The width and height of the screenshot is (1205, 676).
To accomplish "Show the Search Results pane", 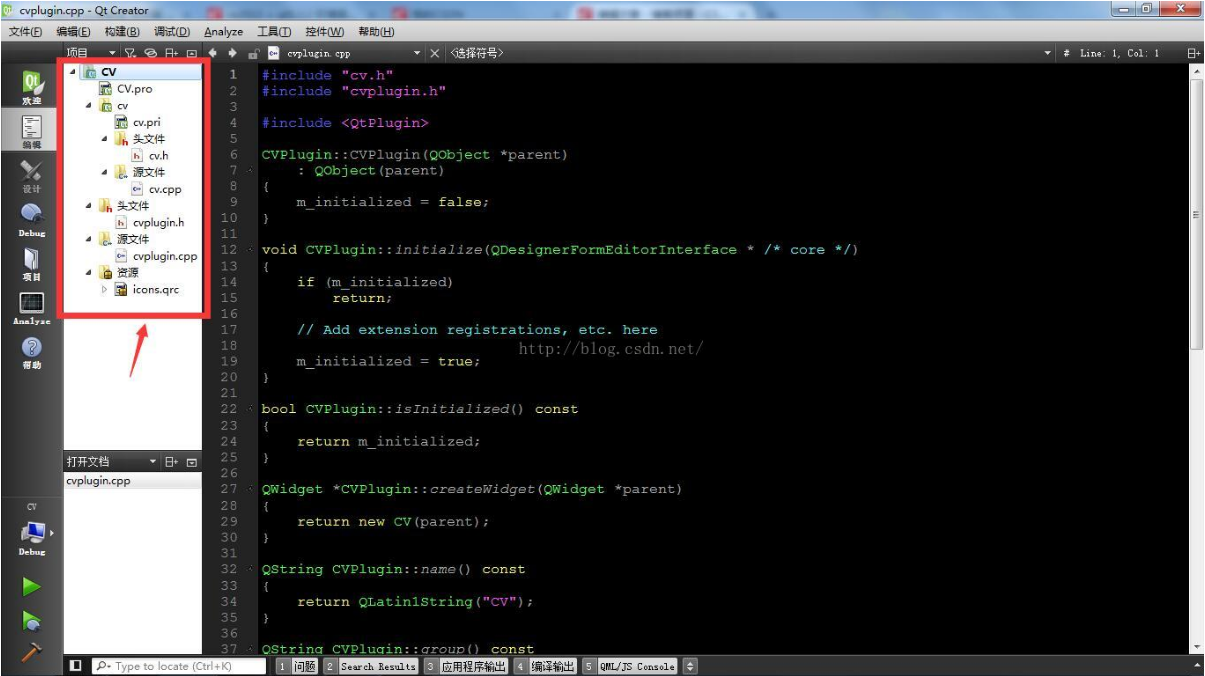I will tap(371, 666).
